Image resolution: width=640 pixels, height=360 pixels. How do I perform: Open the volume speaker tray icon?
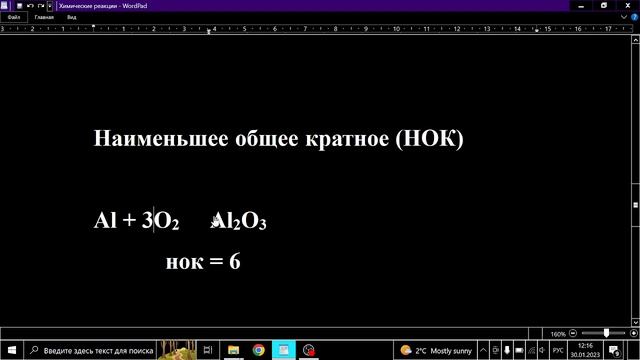coord(542,350)
